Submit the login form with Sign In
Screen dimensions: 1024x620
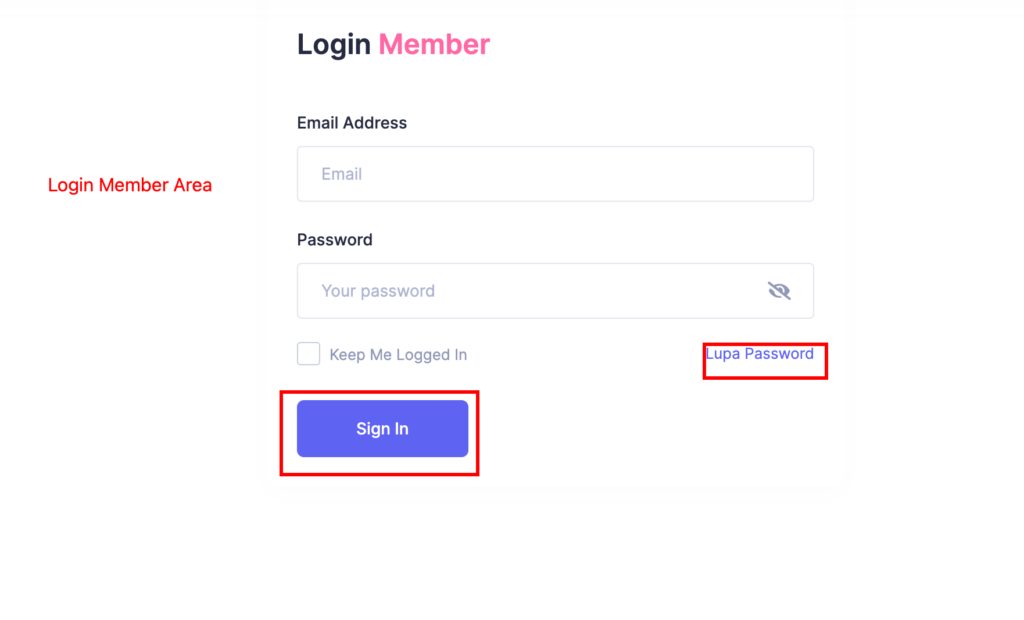tap(382, 429)
